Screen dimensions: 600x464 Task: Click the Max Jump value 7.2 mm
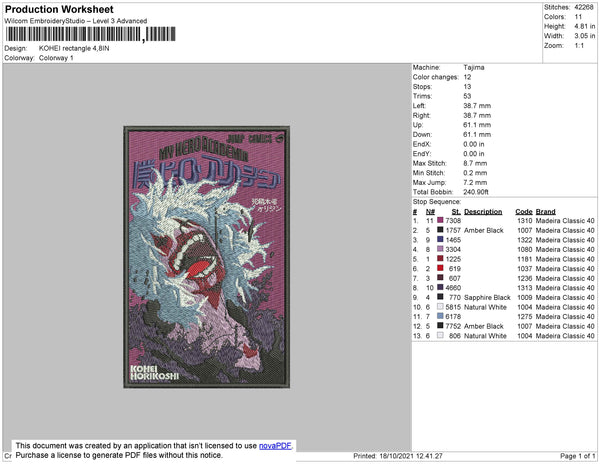pyautogui.click(x=475, y=182)
